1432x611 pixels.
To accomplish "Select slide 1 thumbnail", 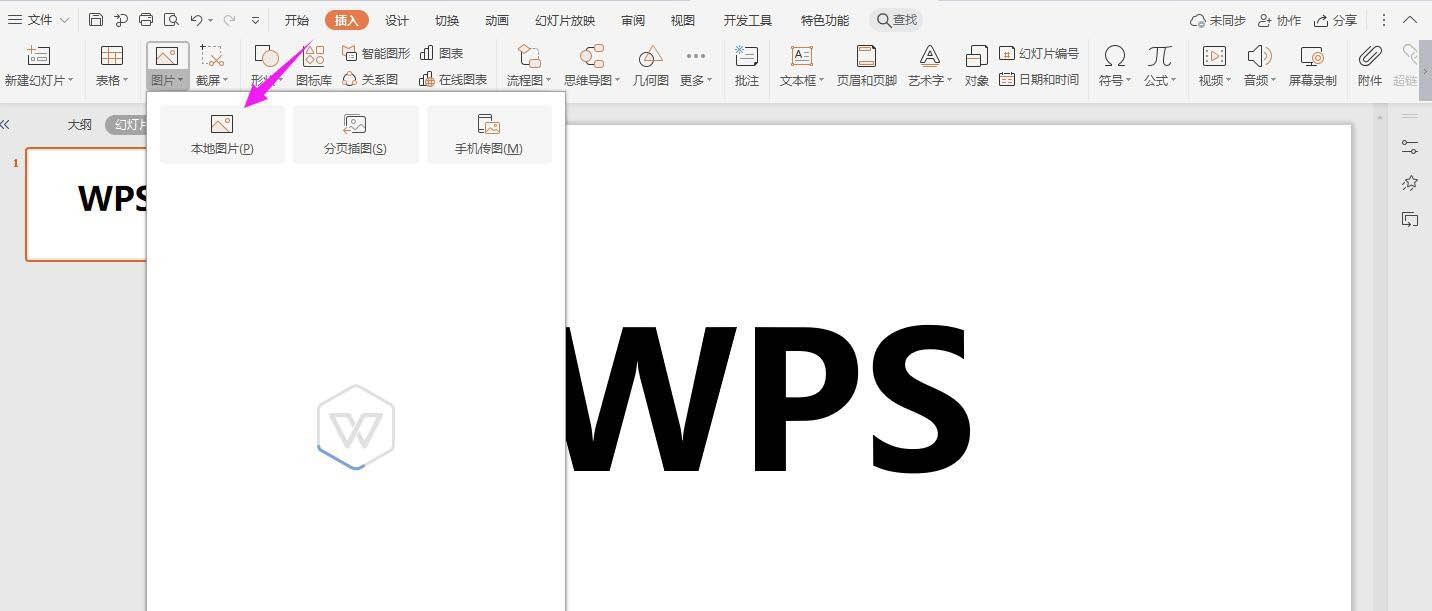I will coord(87,204).
